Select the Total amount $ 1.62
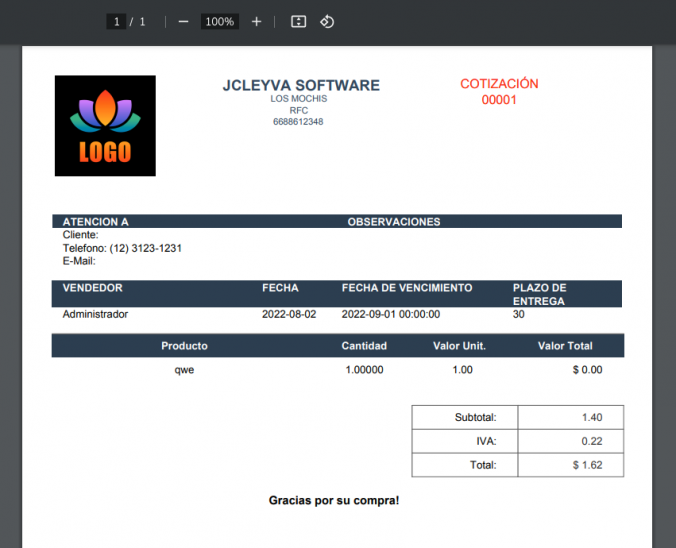The height and width of the screenshot is (548, 676). coord(590,465)
